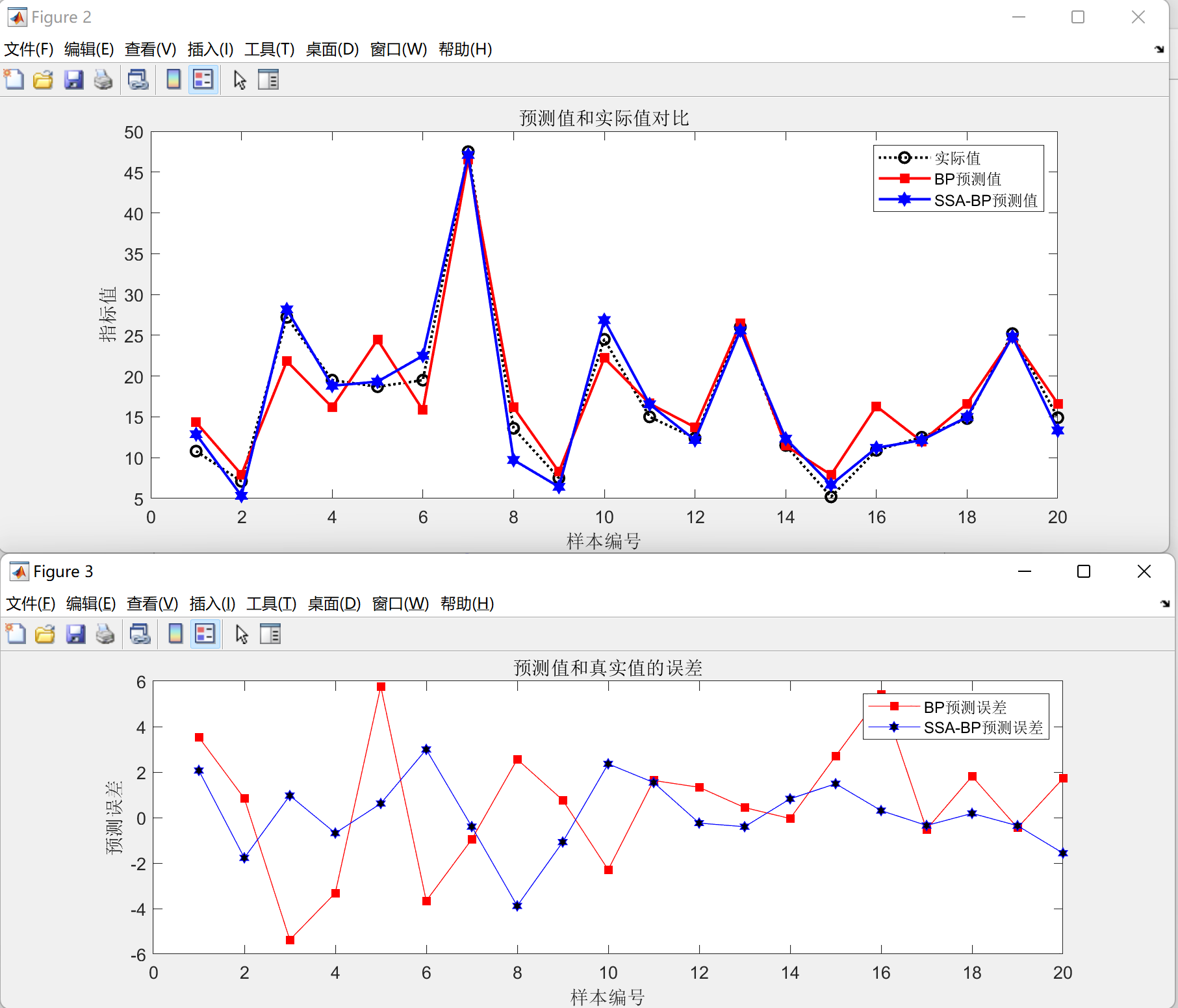Viewport: 1178px width, 1008px height.
Task: Open 插入(I) menu in Figure 2
Action: [x=211, y=49]
